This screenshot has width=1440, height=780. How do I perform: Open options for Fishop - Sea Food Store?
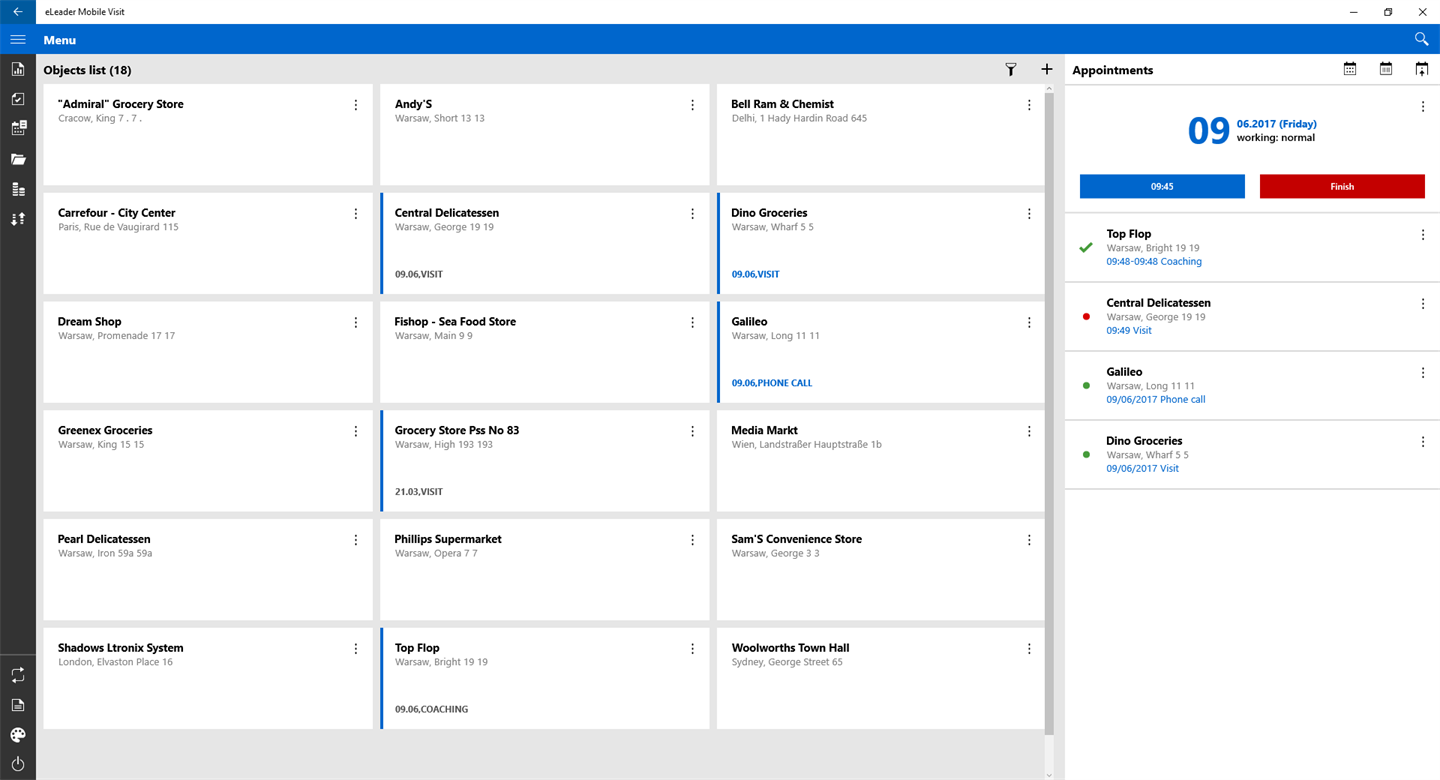pyautogui.click(x=693, y=323)
